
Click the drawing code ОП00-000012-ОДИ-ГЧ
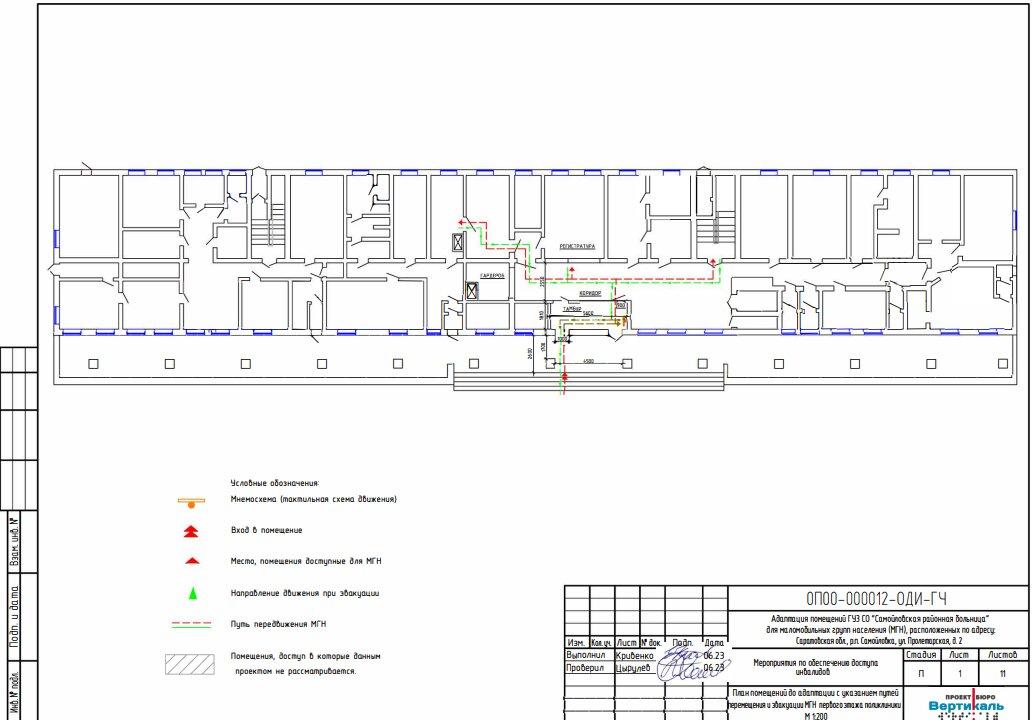(x=877, y=599)
